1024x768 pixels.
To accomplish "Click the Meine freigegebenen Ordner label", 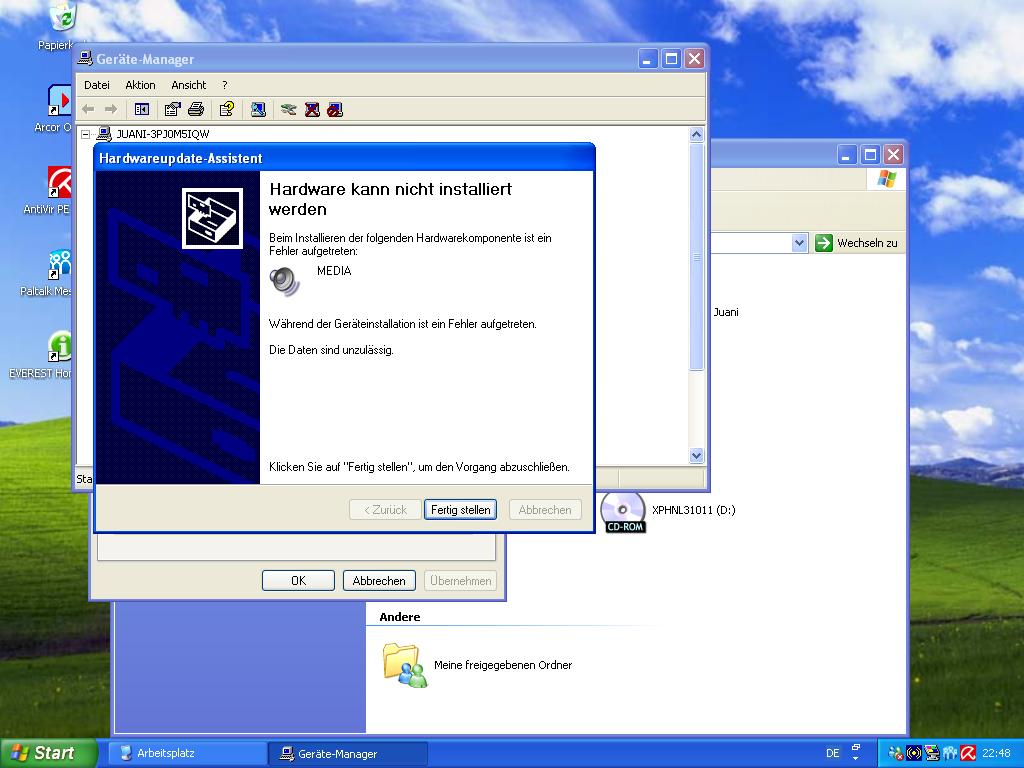I will click(x=503, y=665).
